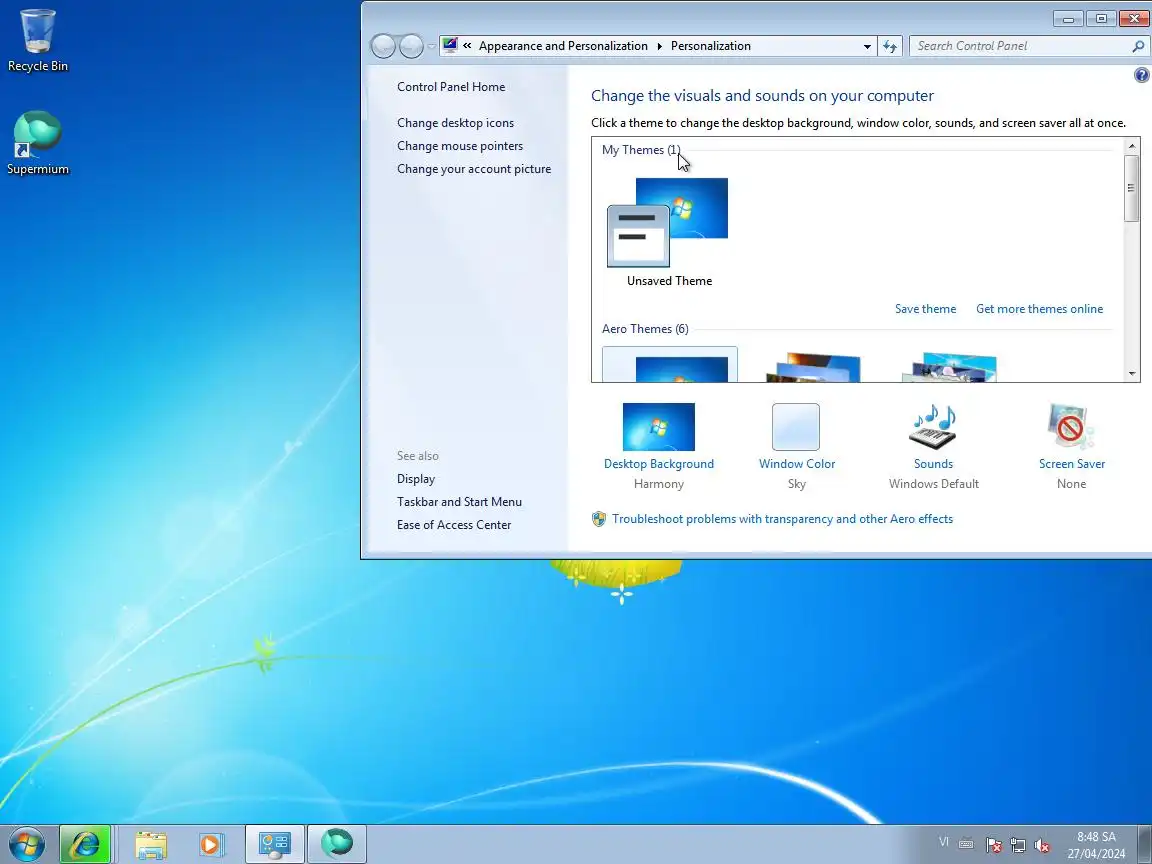
Task: Expand the arrow after Appearance and Personalization
Action: 659,46
